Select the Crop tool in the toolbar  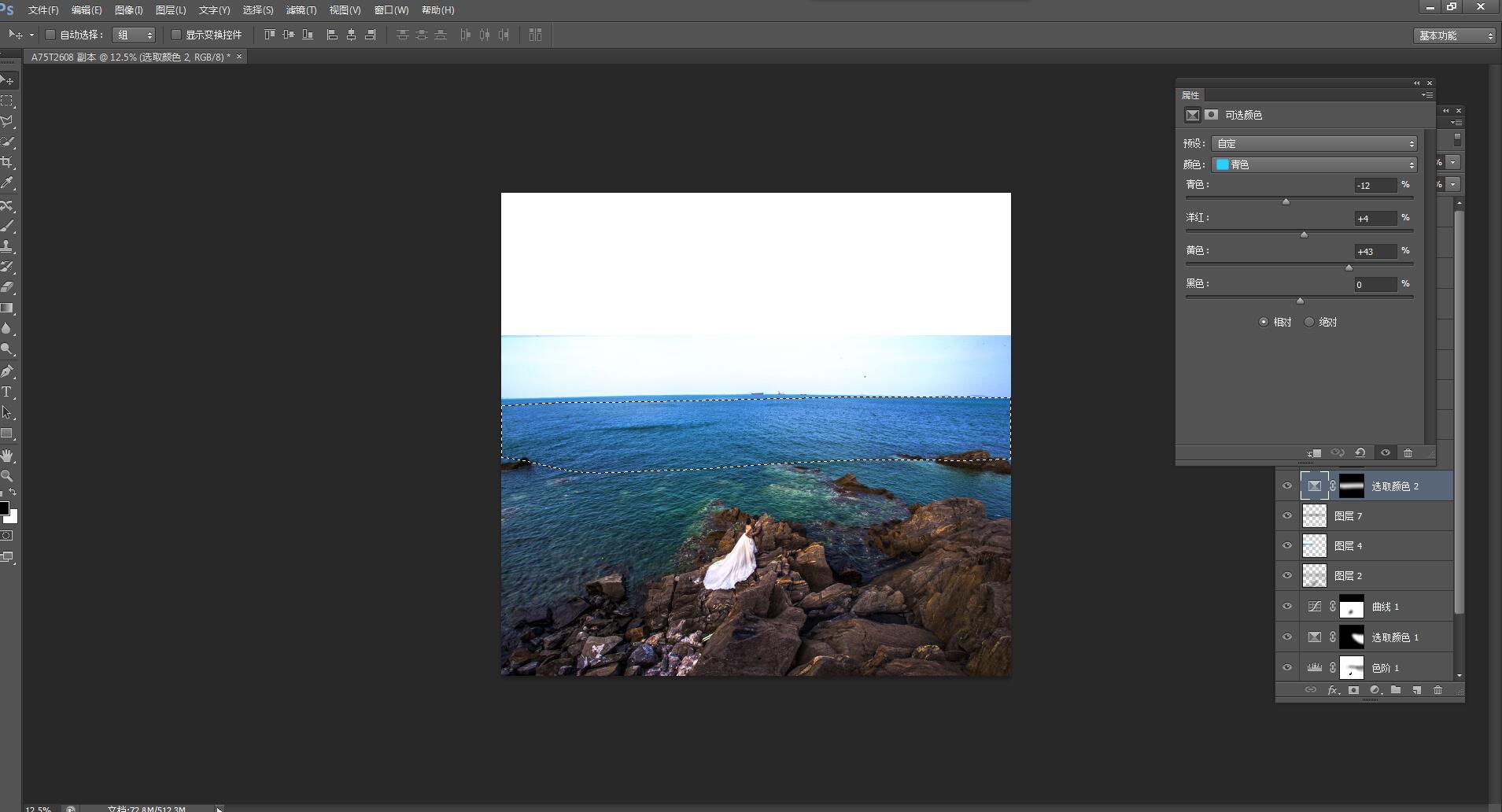point(7,162)
